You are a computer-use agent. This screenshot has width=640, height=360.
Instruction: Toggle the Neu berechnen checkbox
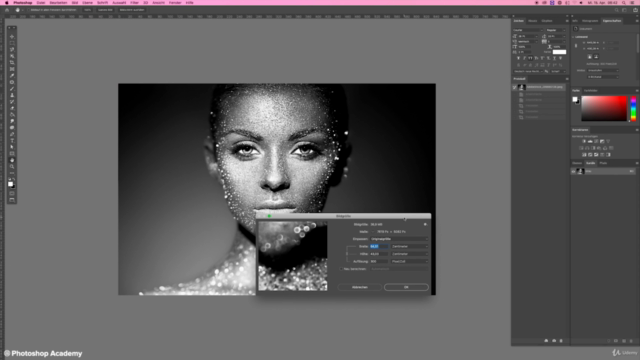point(341,269)
